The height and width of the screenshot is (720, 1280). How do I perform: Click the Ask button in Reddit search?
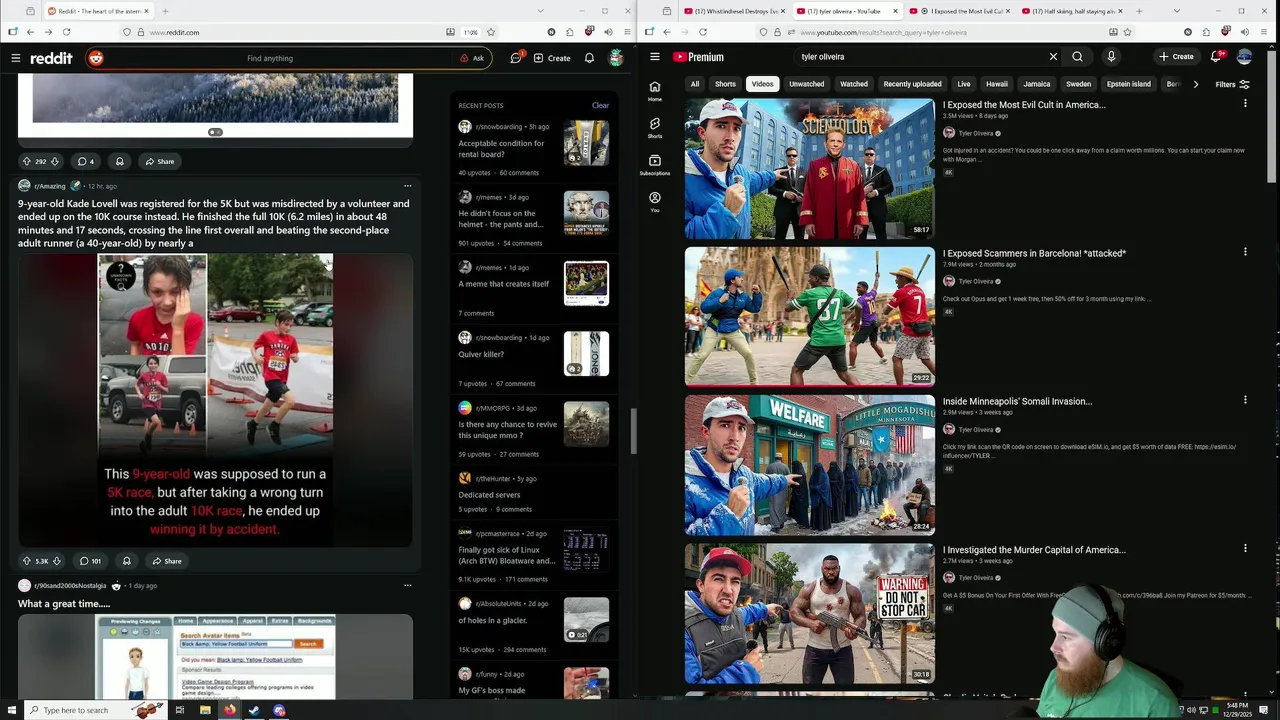pyautogui.click(x=472, y=58)
